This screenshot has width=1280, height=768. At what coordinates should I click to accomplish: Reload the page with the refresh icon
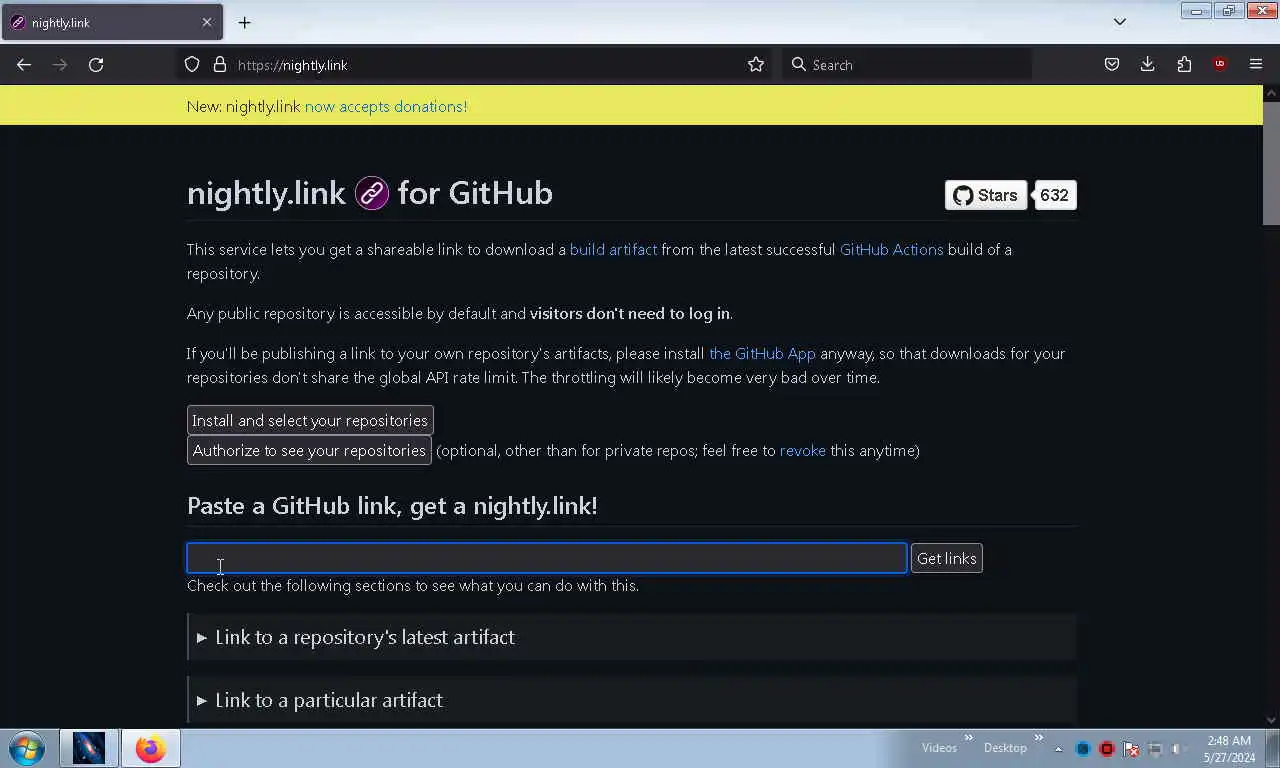pos(96,65)
